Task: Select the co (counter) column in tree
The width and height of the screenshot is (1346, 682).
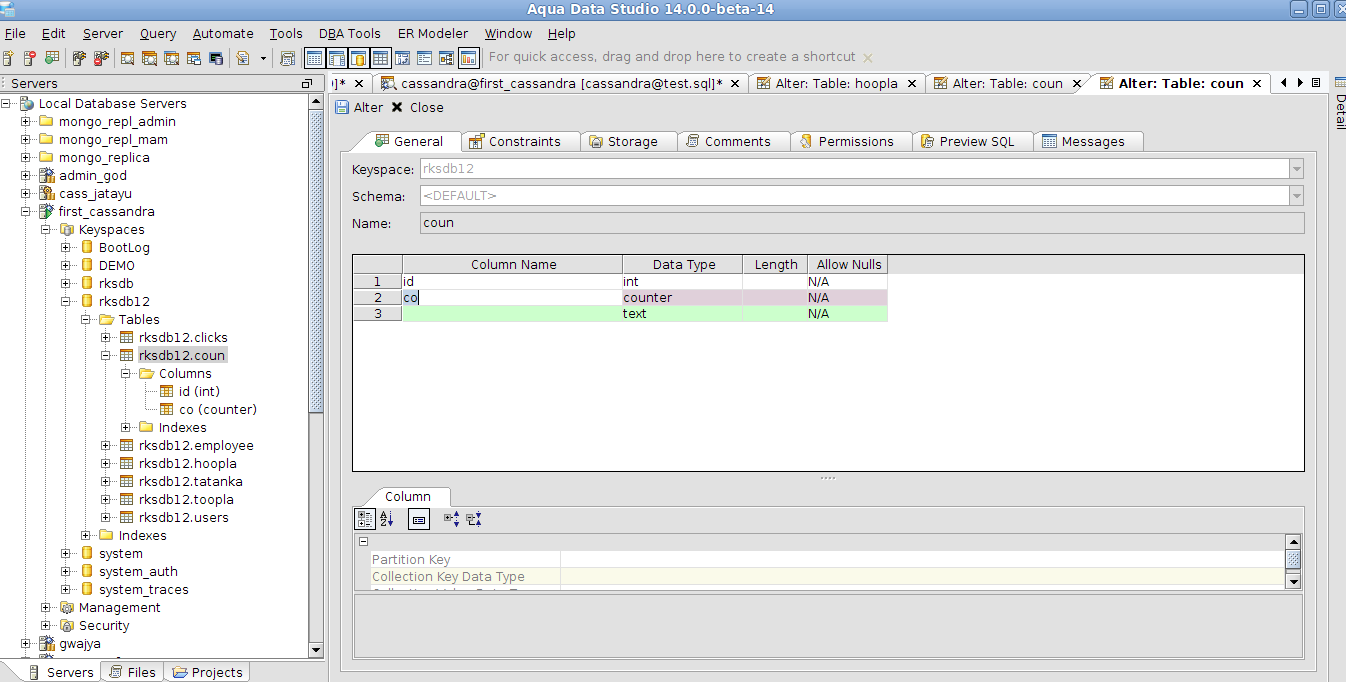Action: [x=218, y=410]
